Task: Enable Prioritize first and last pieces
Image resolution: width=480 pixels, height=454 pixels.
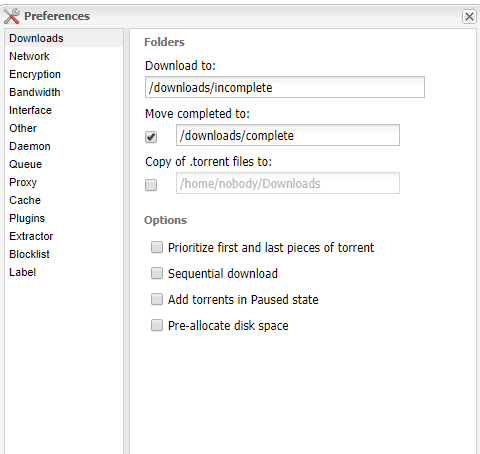Action: (x=157, y=247)
